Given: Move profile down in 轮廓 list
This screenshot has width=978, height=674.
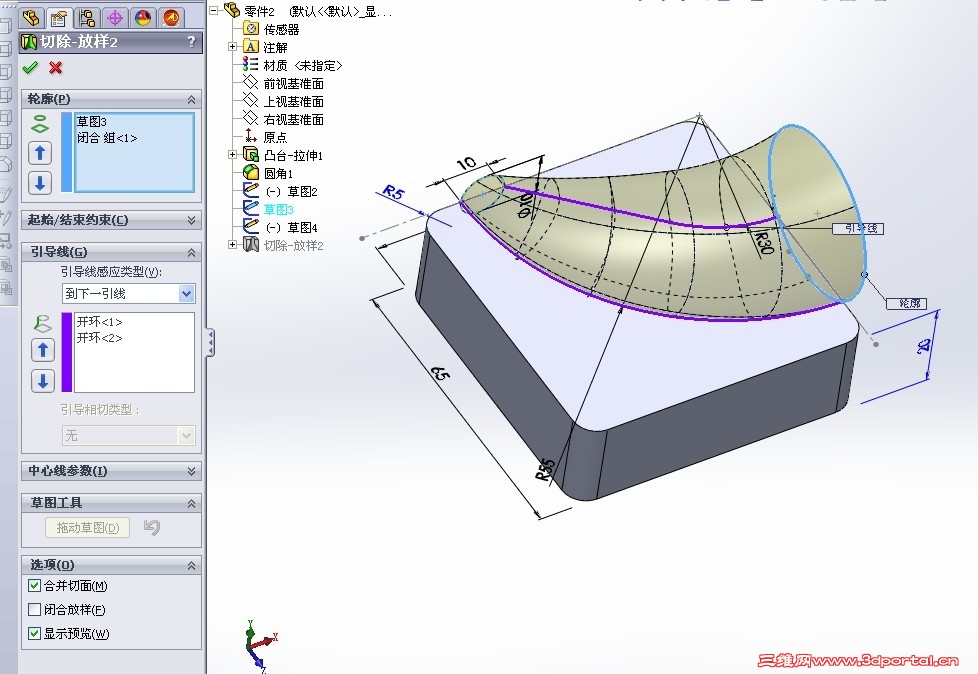Looking at the screenshot, I should click(40, 183).
